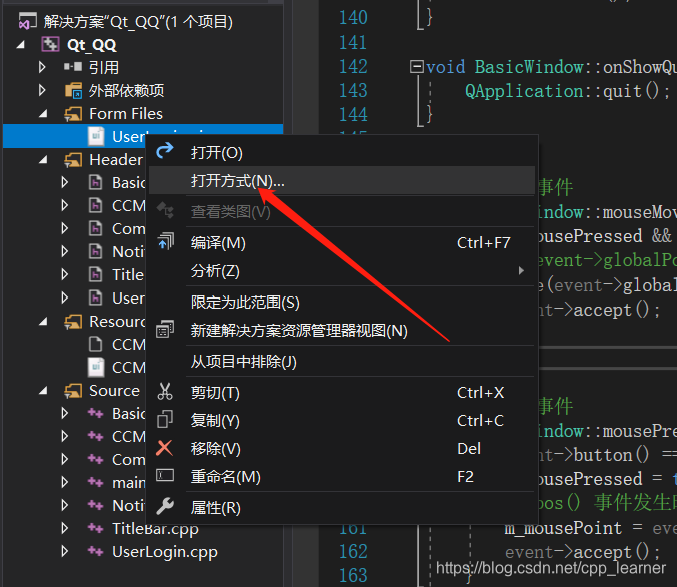Choose 复制(Y) menu entry

click(342, 420)
